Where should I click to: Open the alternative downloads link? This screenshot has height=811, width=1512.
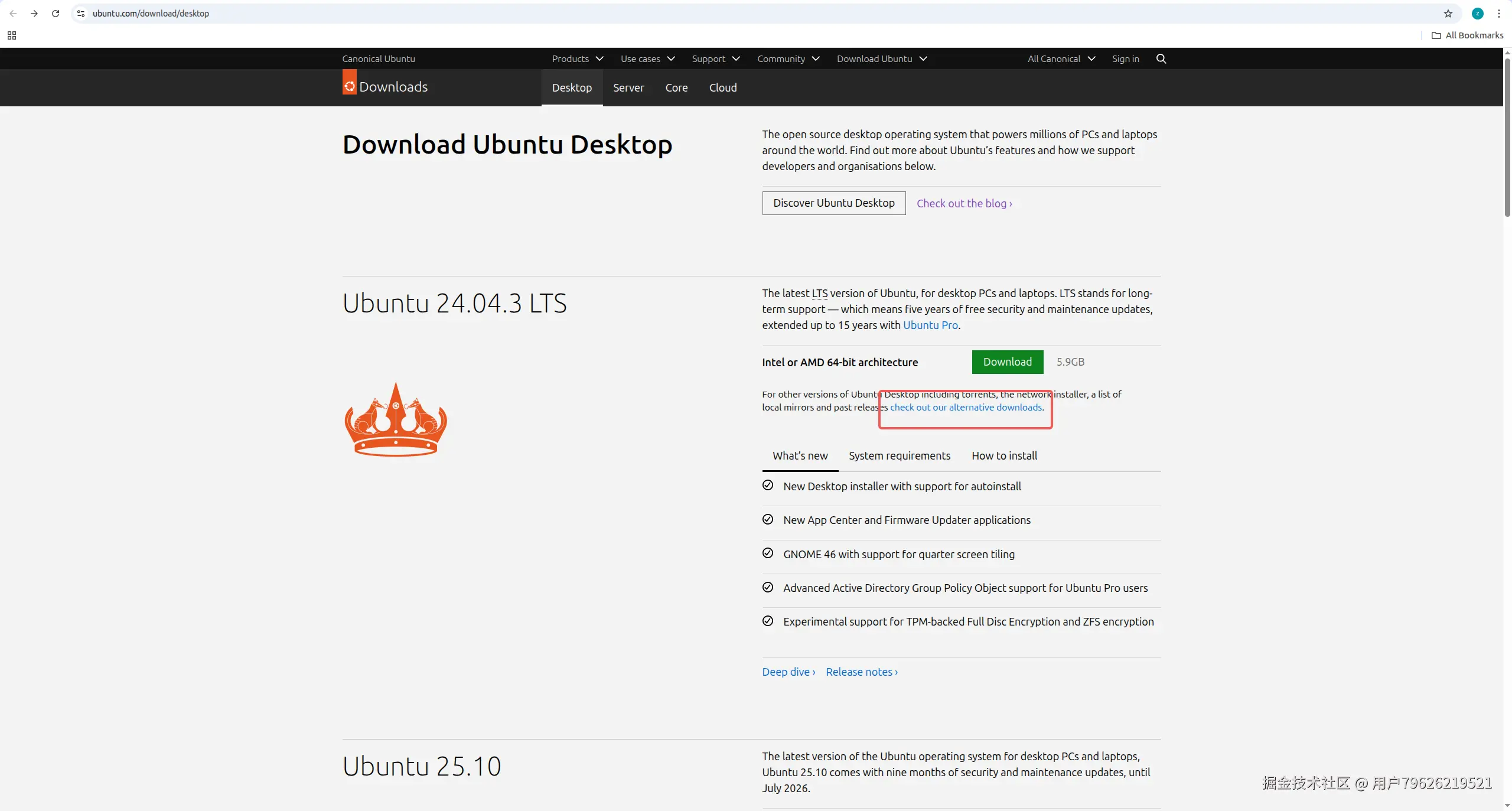[x=966, y=407]
